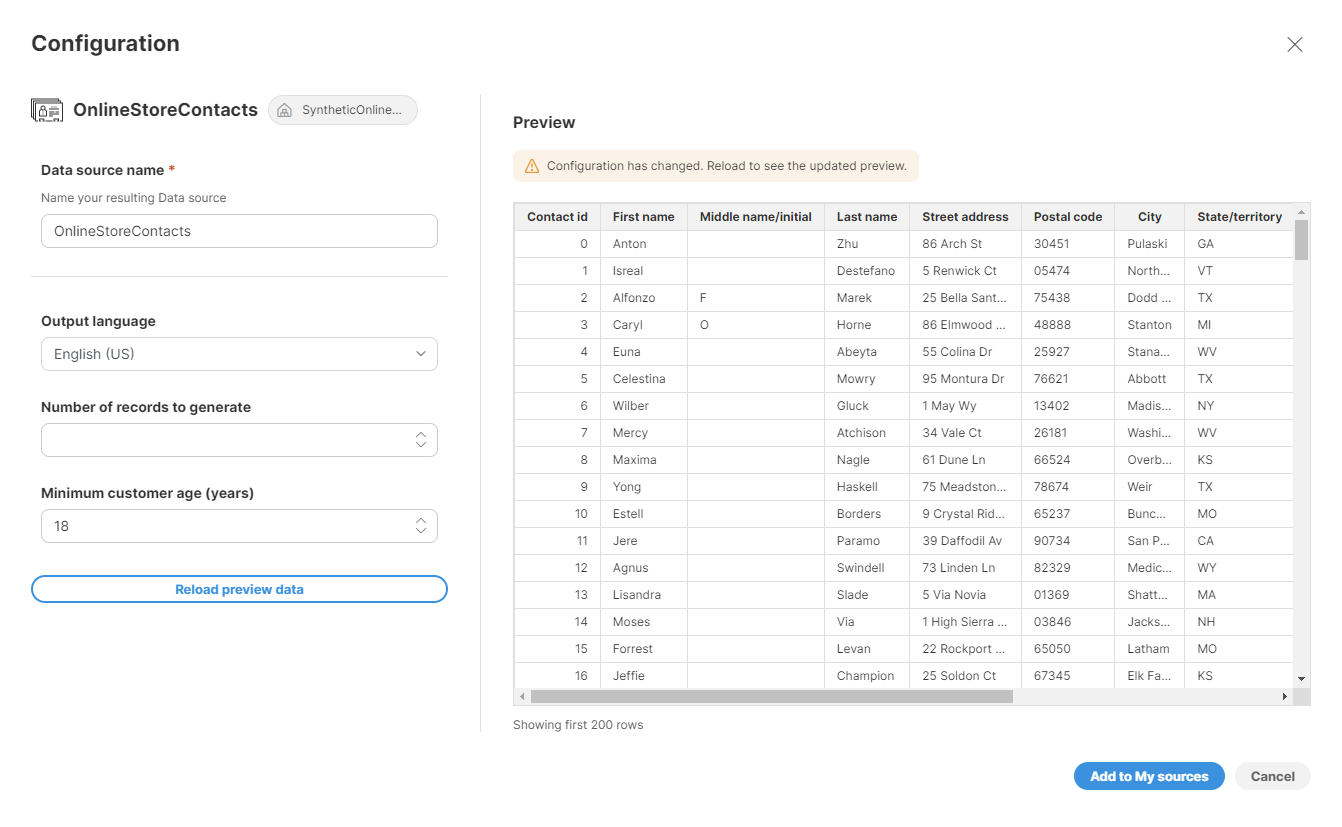The image size is (1342, 827).
Task: Cancel the configuration dialog
Action: pos(1272,776)
